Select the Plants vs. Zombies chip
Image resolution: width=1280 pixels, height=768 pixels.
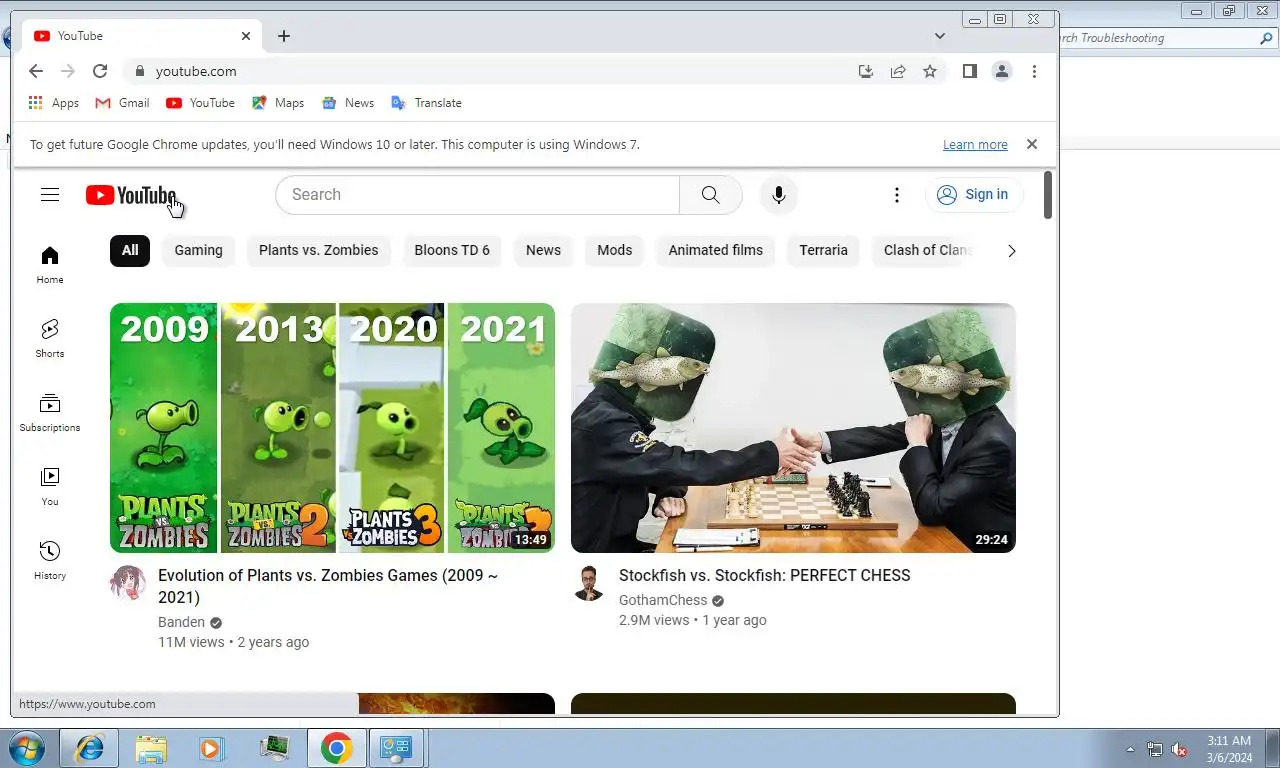(x=319, y=250)
